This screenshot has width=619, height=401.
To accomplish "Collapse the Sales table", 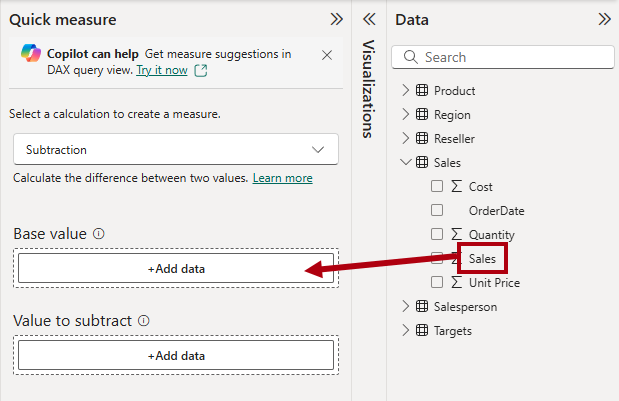I will click(x=405, y=162).
